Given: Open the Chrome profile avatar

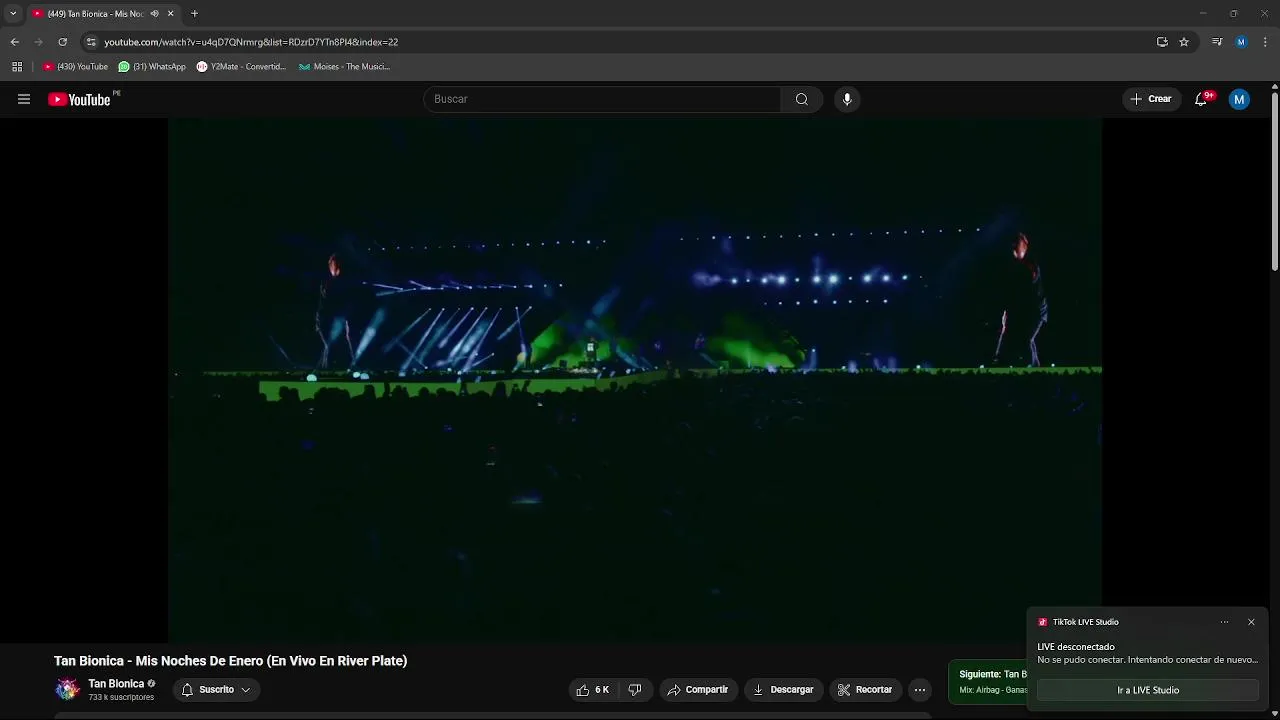Looking at the screenshot, I should click(x=1241, y=42).
